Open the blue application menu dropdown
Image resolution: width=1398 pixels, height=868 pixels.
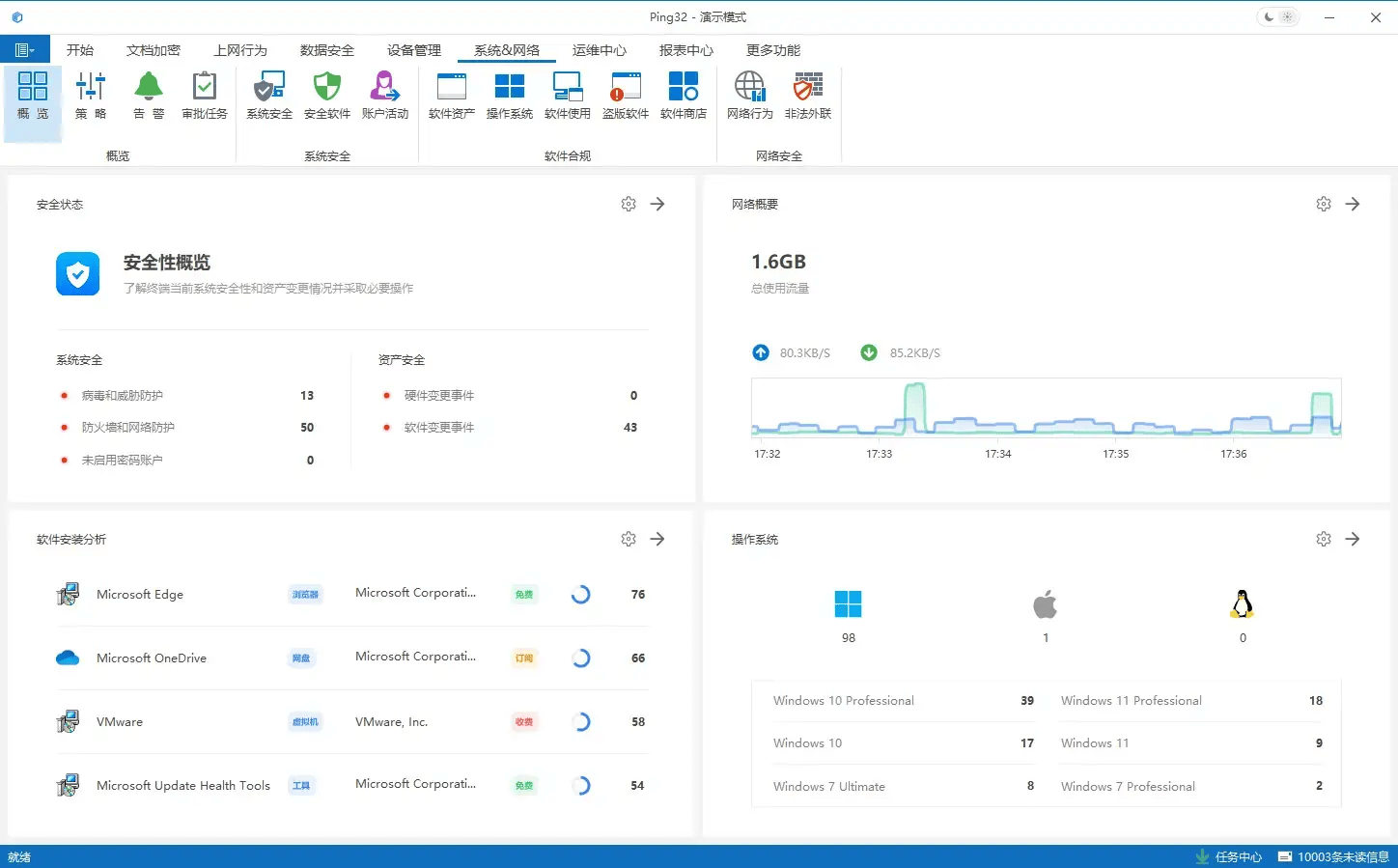(x=25, y=50)
